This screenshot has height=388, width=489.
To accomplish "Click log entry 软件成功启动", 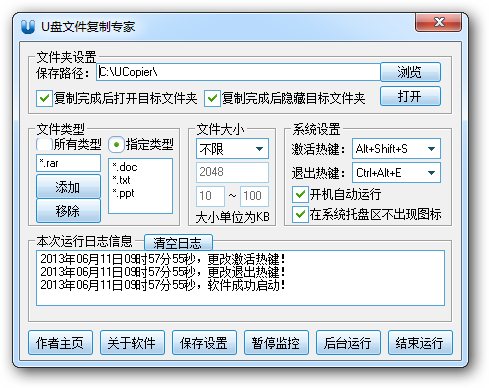I will [x=163, y=285].
